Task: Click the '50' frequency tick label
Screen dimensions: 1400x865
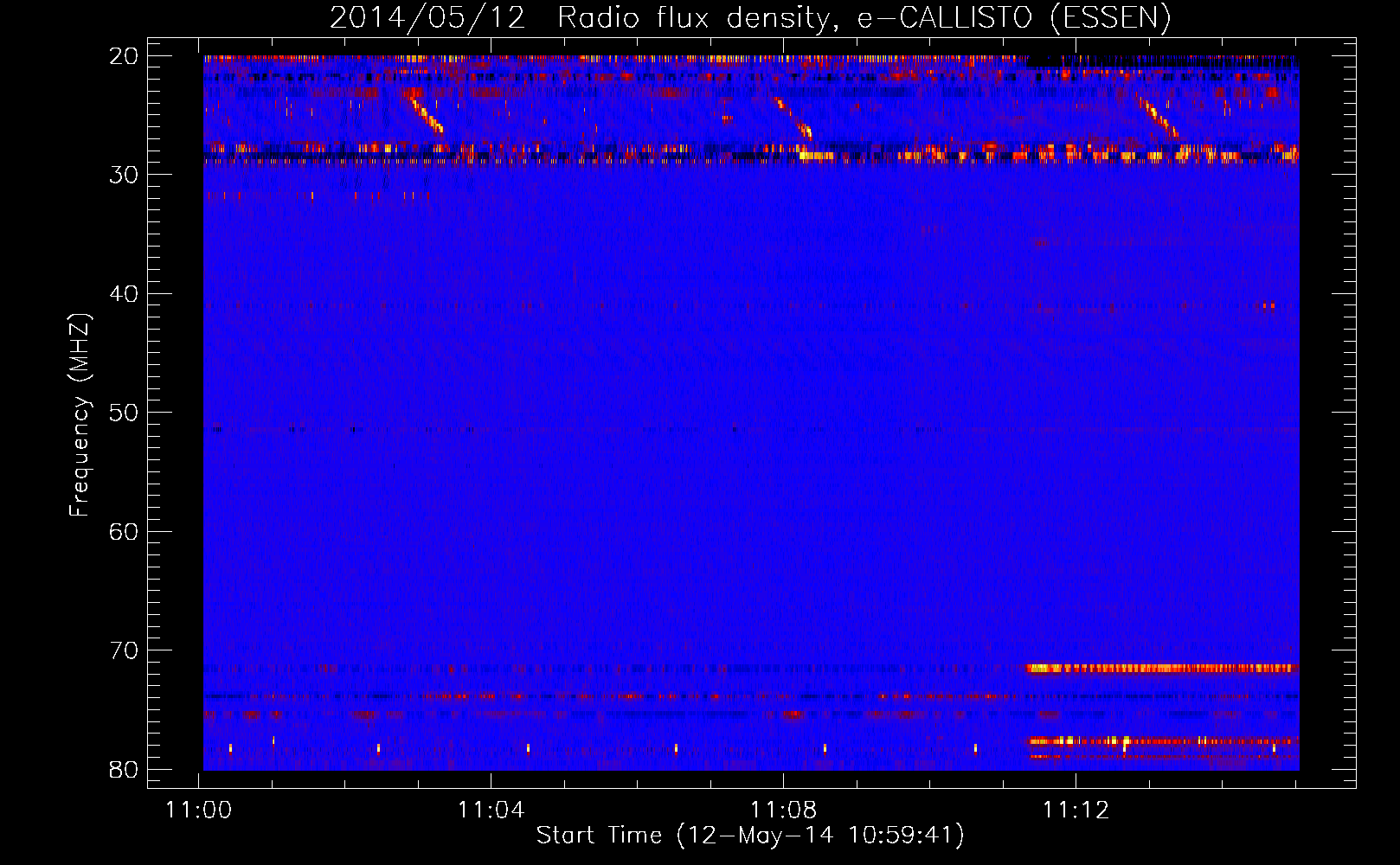Action: pyautogui.click(x=124, y=413)
